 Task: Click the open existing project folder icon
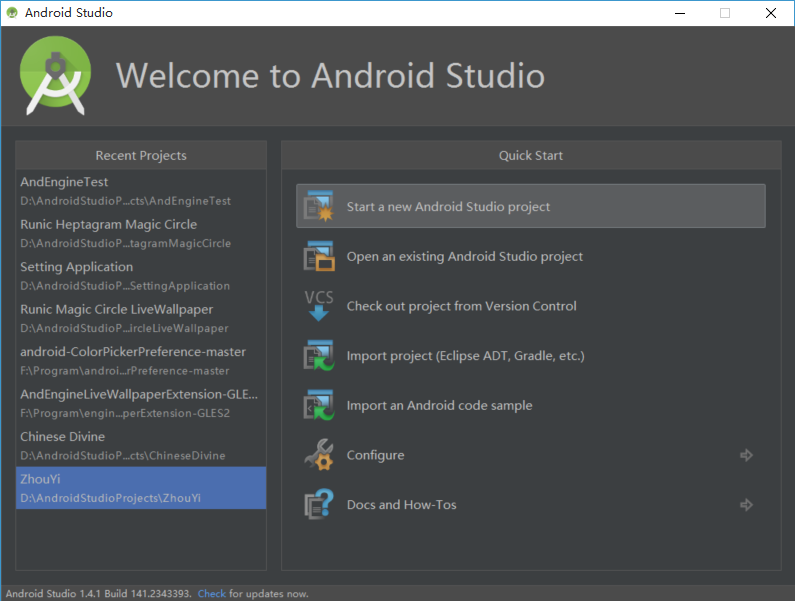(319, 256)
